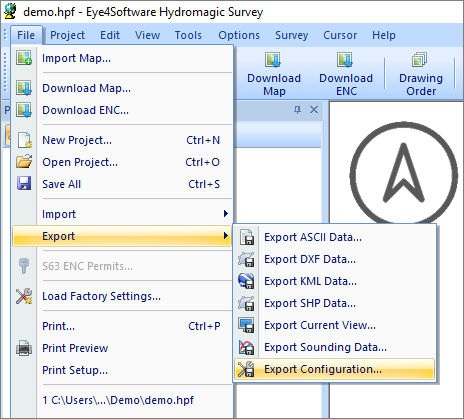464x419 pixels.
Task: Select Print Preview menu entry
Action: 122,348
